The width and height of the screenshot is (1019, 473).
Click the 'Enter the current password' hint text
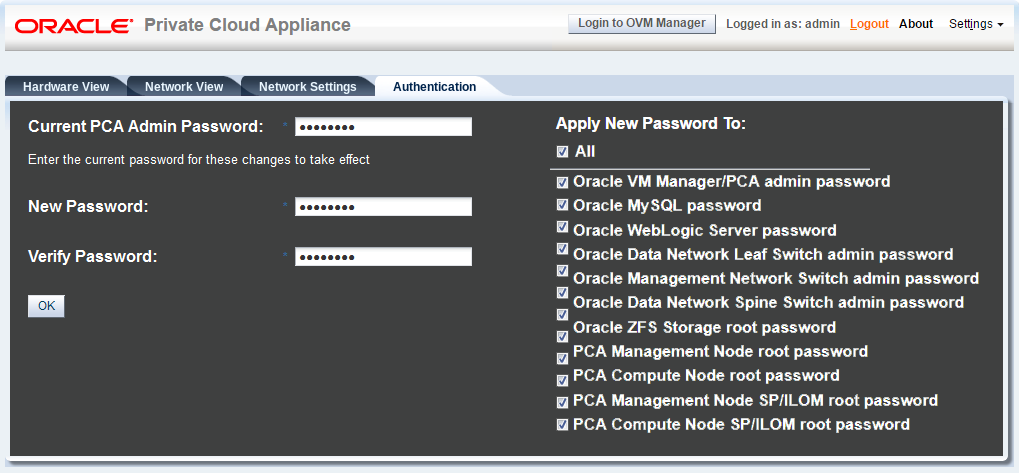pos(199,159)
